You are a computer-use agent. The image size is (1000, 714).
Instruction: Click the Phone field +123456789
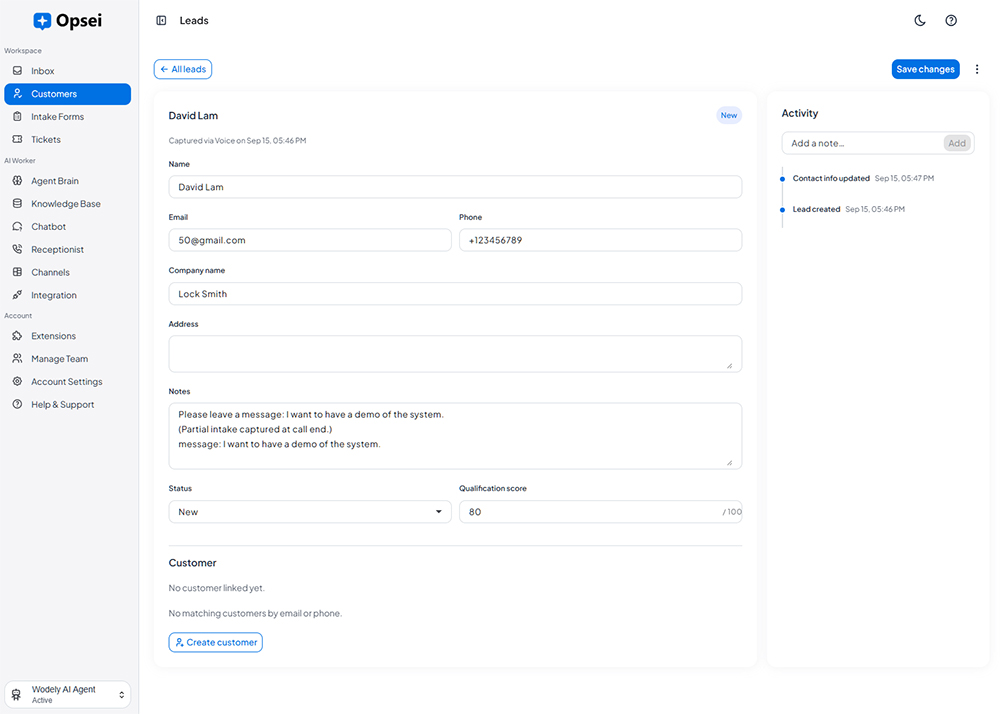click(x=601, y=240)
